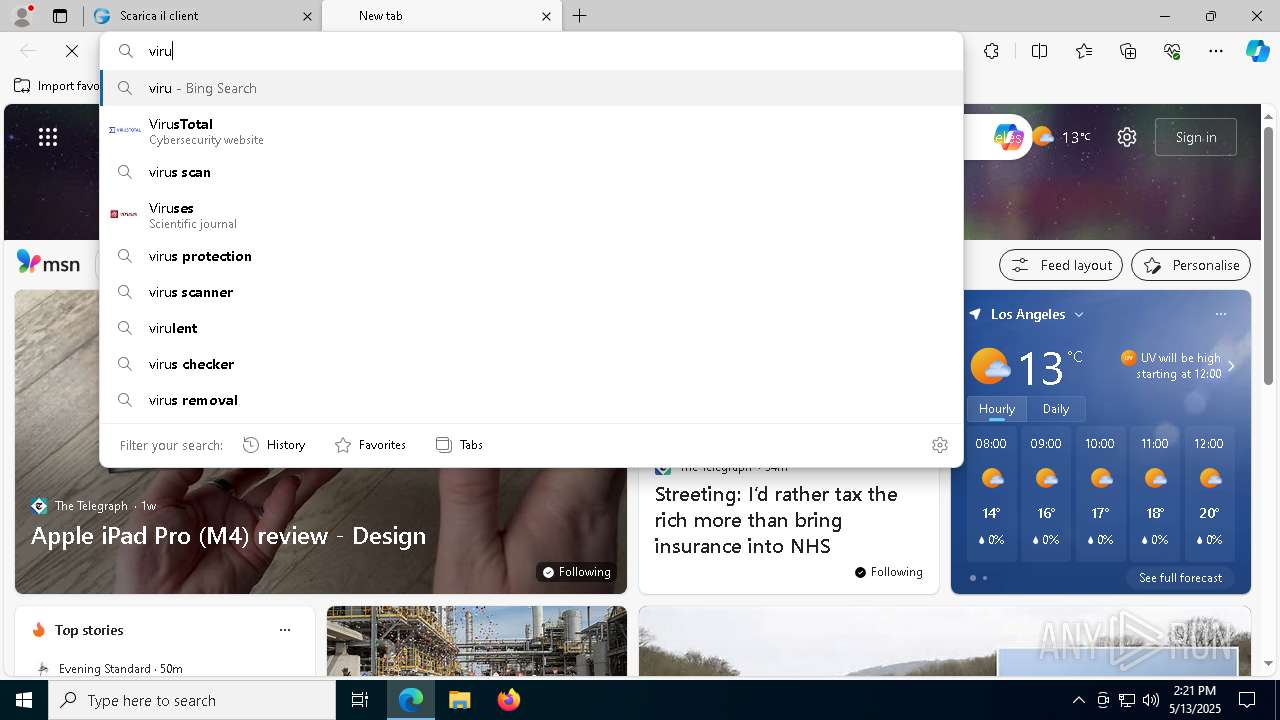Click the Sign in button
Screen dimensions: 1280x720
[1196, 137]
